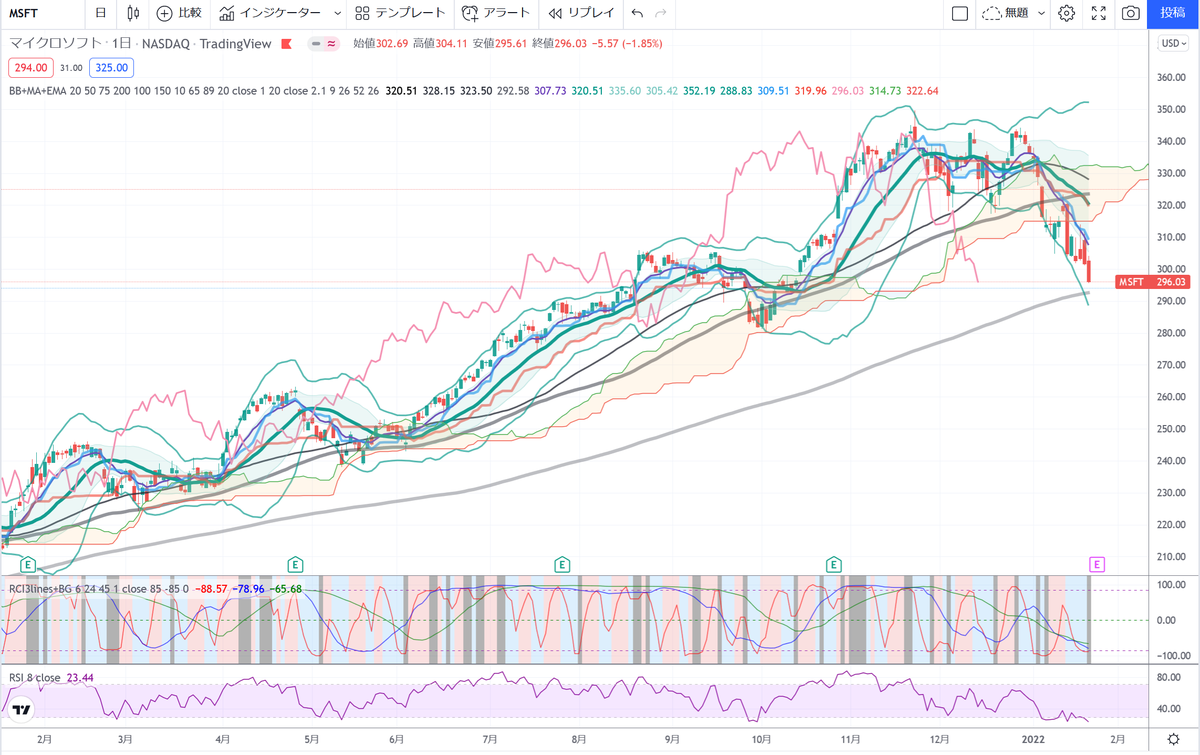This screenshot has width=1200, height=755.
Task: Open the インジケーター indicators dialog
Action: [x=271, y=13]
